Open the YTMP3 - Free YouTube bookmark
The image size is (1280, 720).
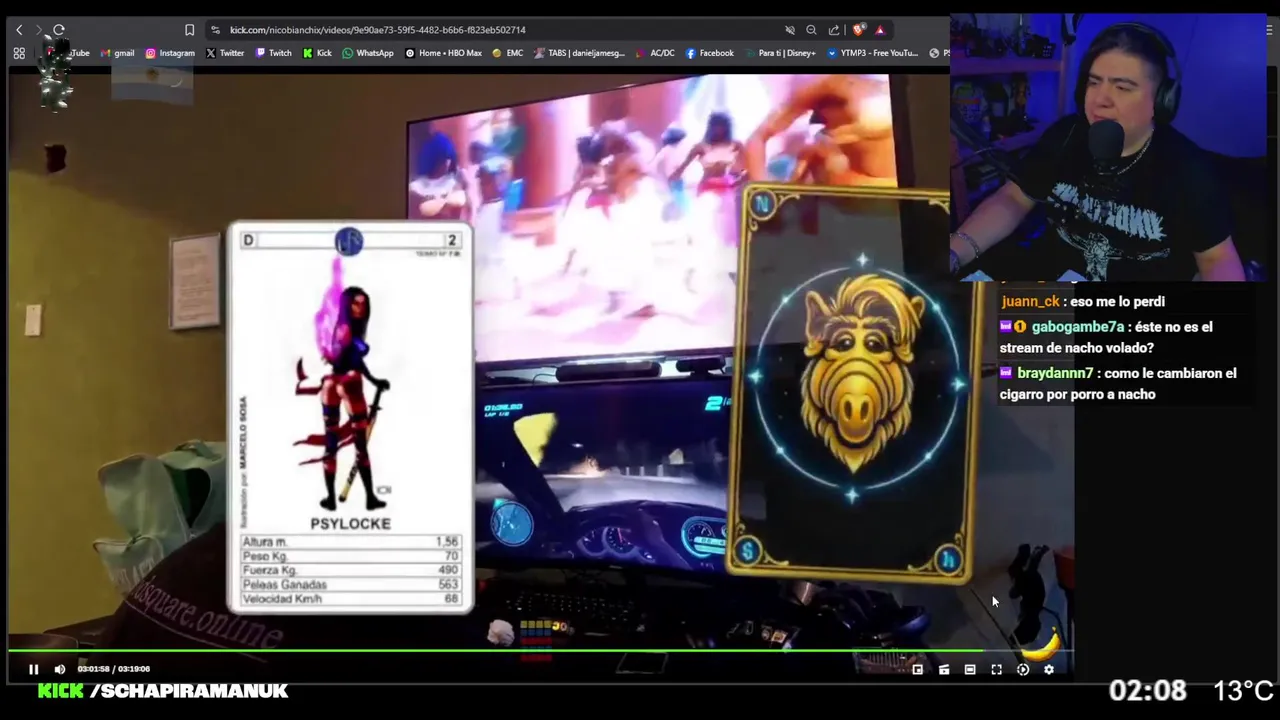pos(873,53)
